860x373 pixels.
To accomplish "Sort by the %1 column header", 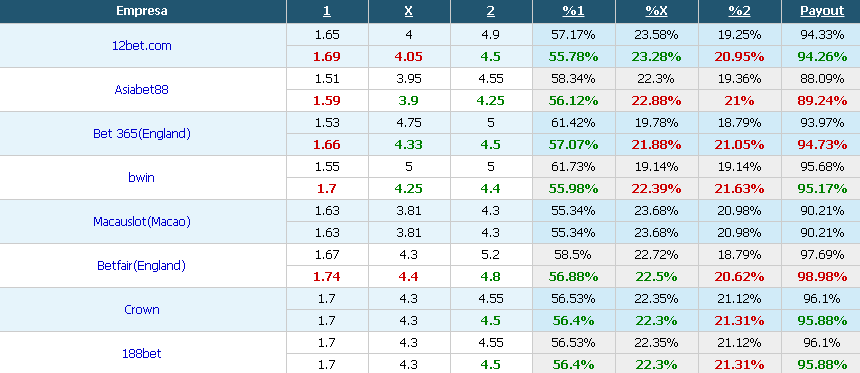I will pyautogui.click(x=574, y=11).
